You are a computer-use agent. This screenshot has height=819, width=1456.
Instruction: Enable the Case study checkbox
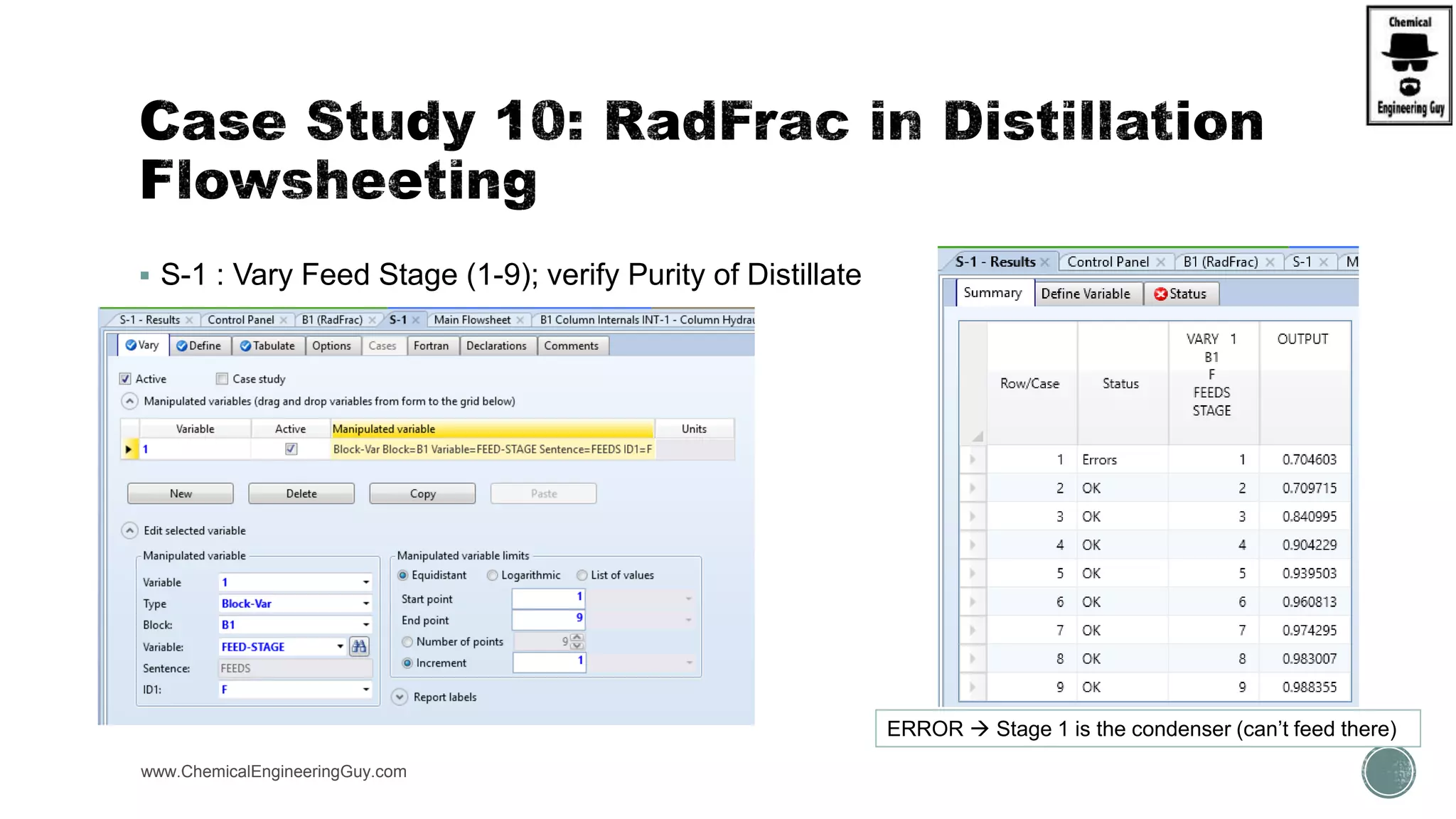click(x=223, y=379)
